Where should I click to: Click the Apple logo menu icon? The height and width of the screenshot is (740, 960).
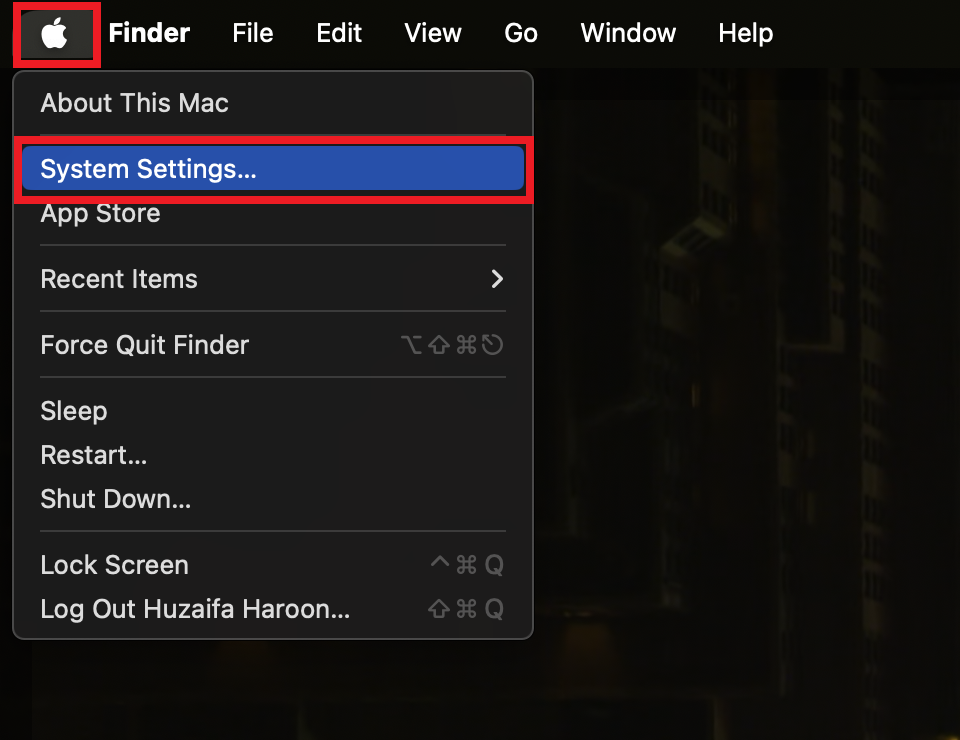tap(55, 34)
